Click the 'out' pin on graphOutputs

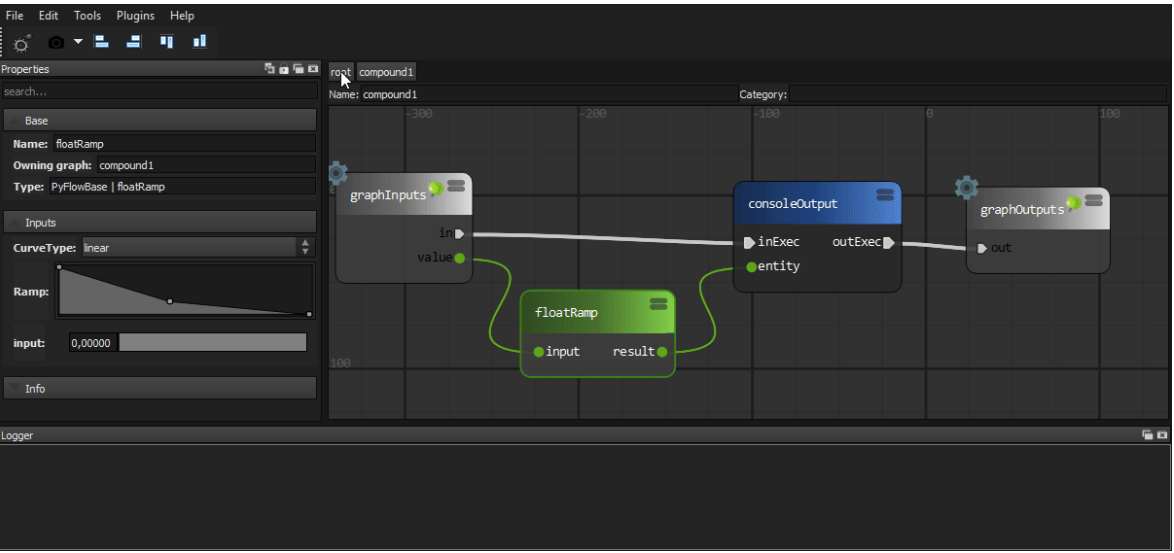[982, 248]
